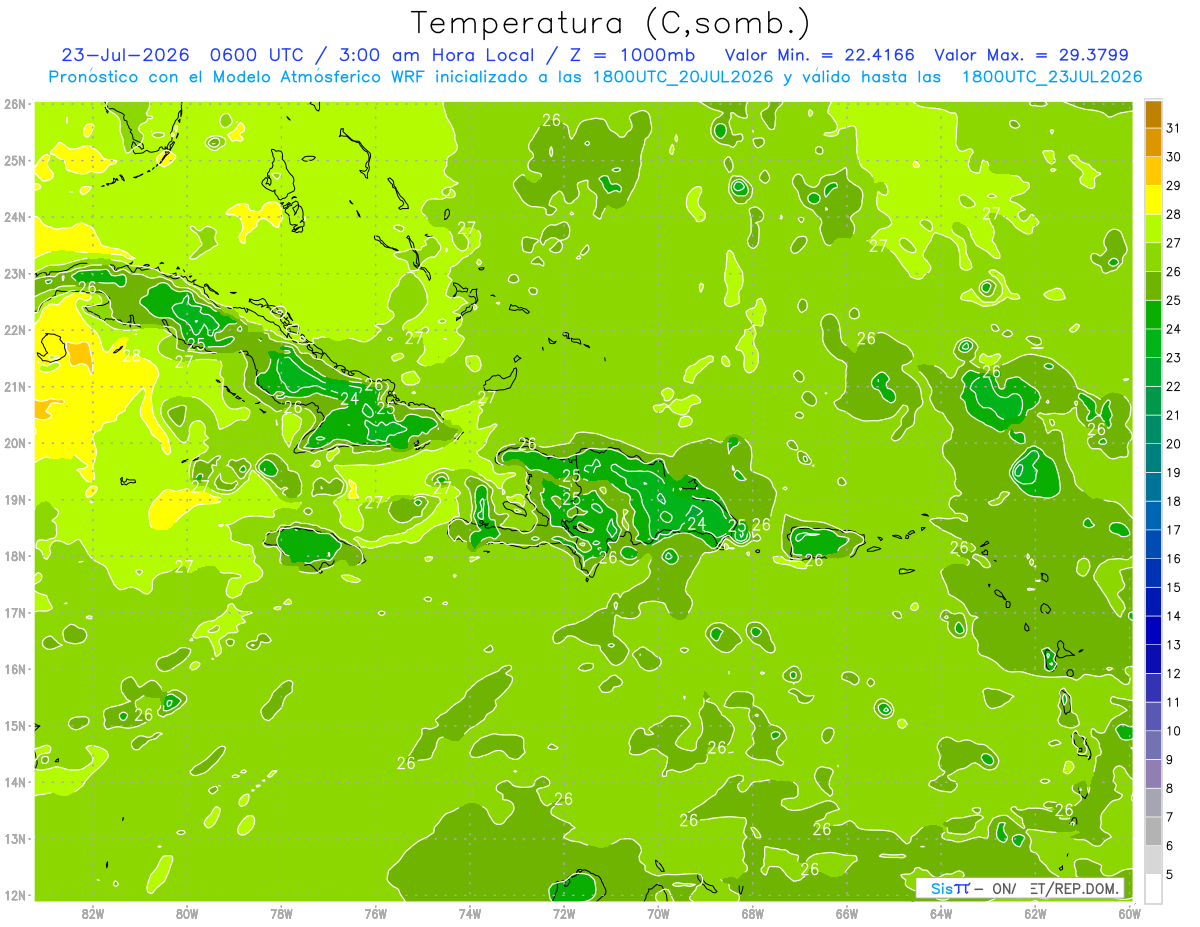Click the purple legend segment between 8 and 9
The height and width of the screenshot is (927, 1200).
[x=1153, y=773]
